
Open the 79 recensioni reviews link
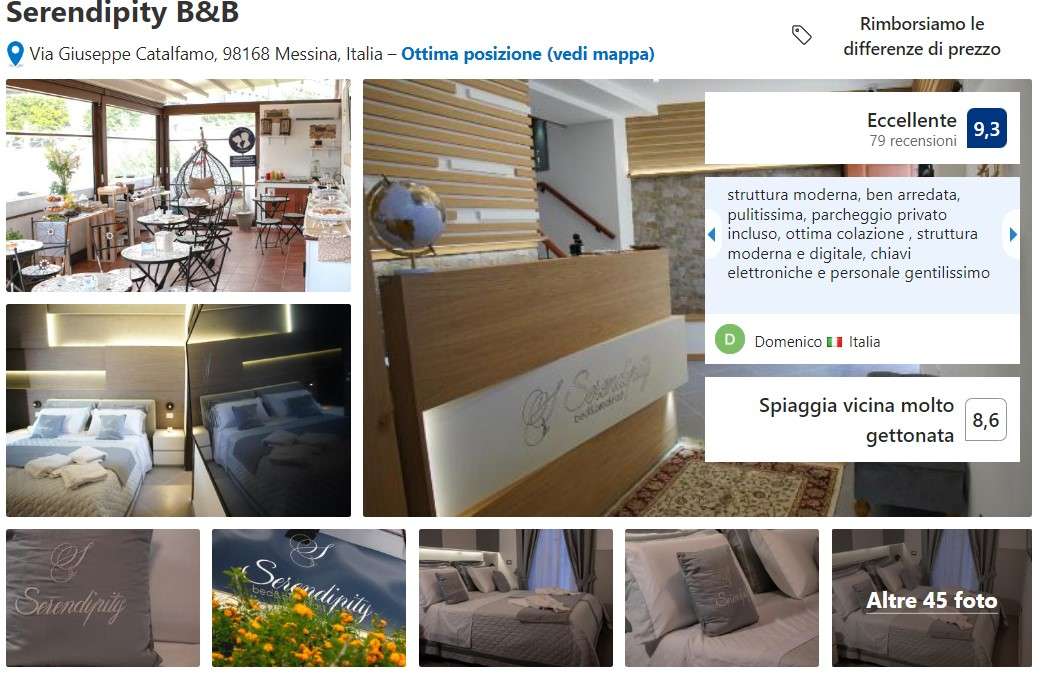click(913, 141)
